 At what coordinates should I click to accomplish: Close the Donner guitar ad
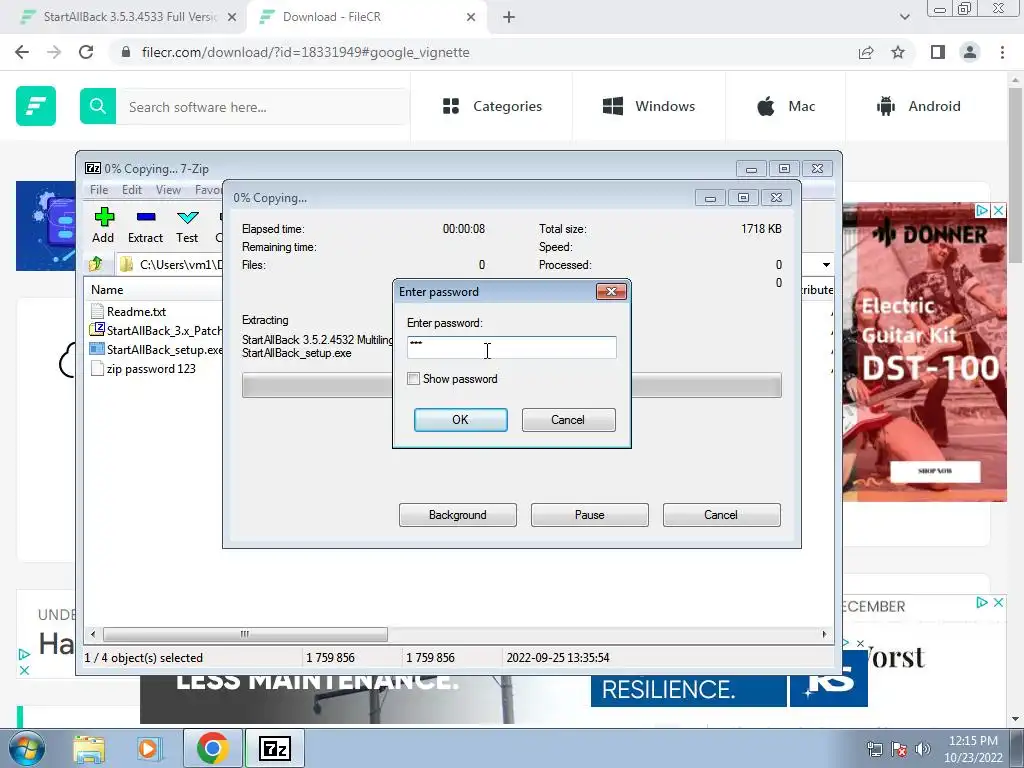(x=999, y=211)
